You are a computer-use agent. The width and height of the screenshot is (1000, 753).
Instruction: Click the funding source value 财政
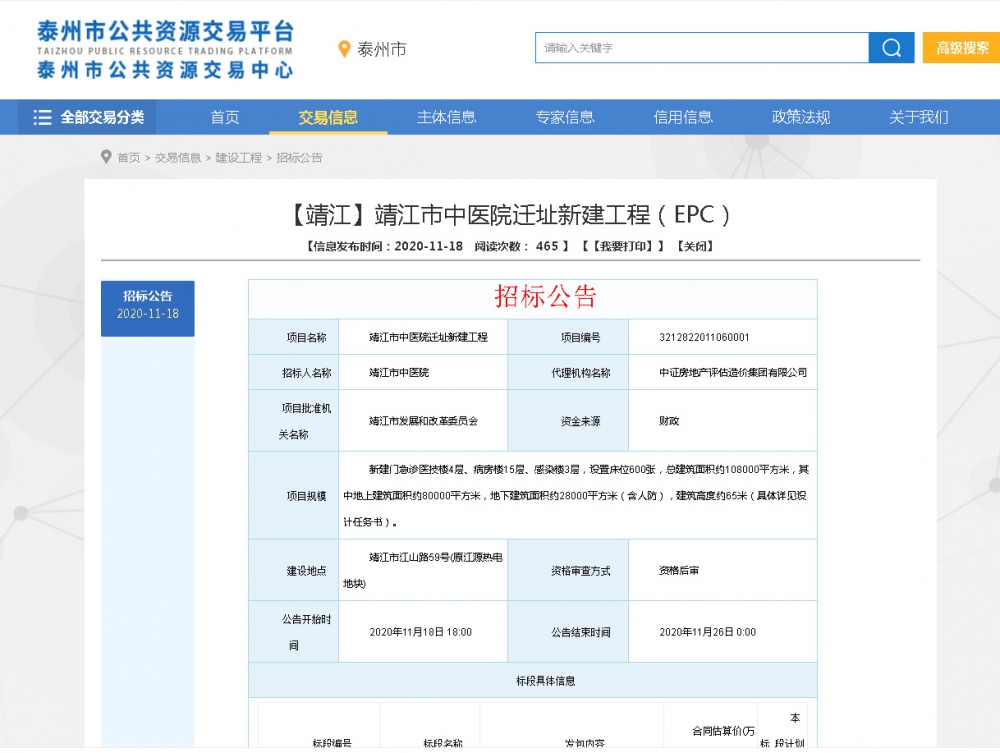pyautogui.click(x=668, y=421)
